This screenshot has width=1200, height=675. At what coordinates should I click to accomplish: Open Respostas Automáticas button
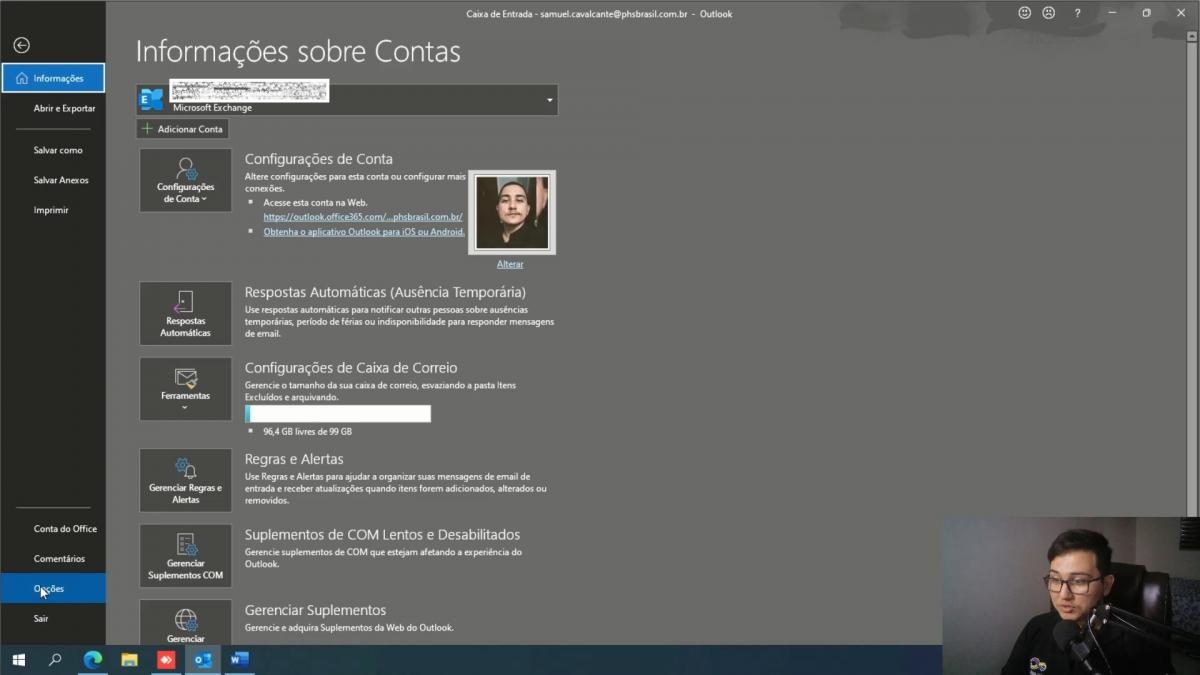pyautogui.click(x=185, y=313)
